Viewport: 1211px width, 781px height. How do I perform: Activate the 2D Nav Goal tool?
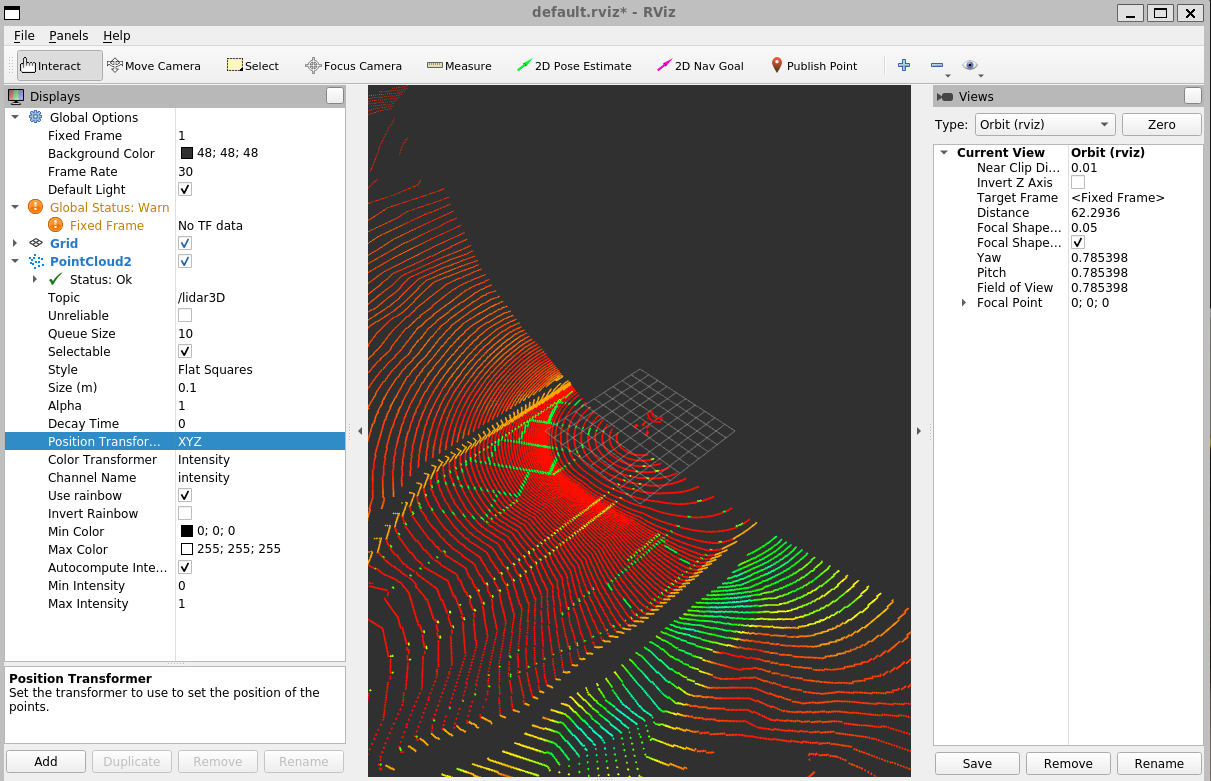coord(700,66)
